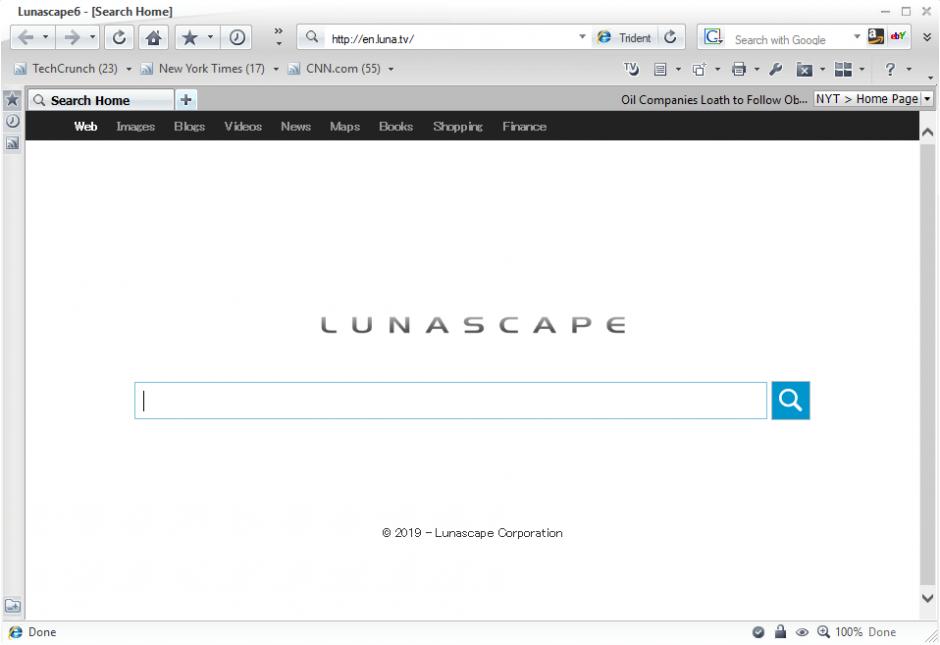Click the add-folder icon at sidebar bottom

(13, 605)
